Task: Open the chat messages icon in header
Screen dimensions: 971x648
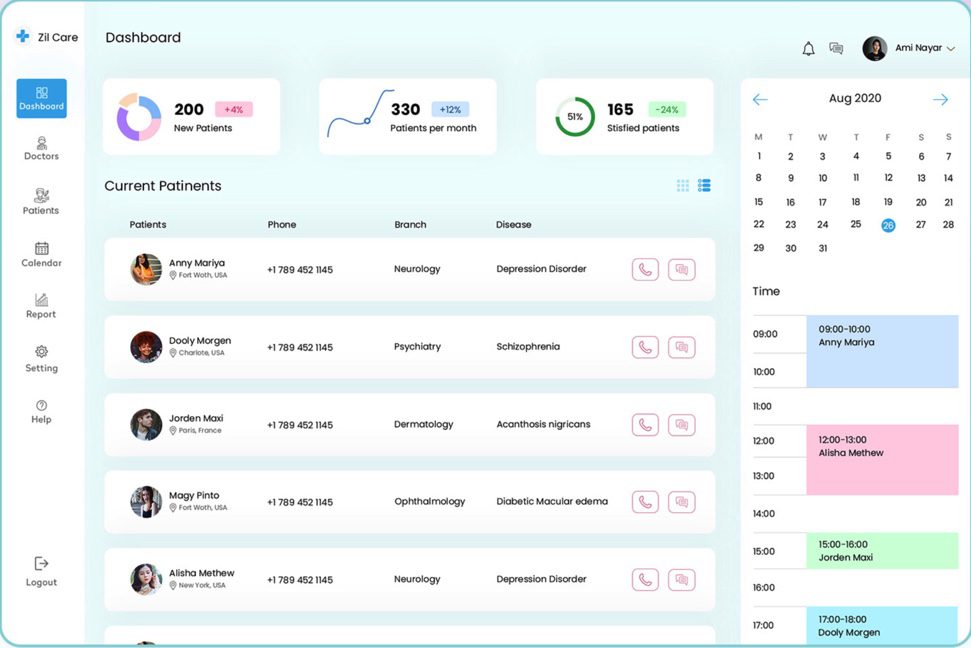Action: pyautogui.click(x=837, y=47)
